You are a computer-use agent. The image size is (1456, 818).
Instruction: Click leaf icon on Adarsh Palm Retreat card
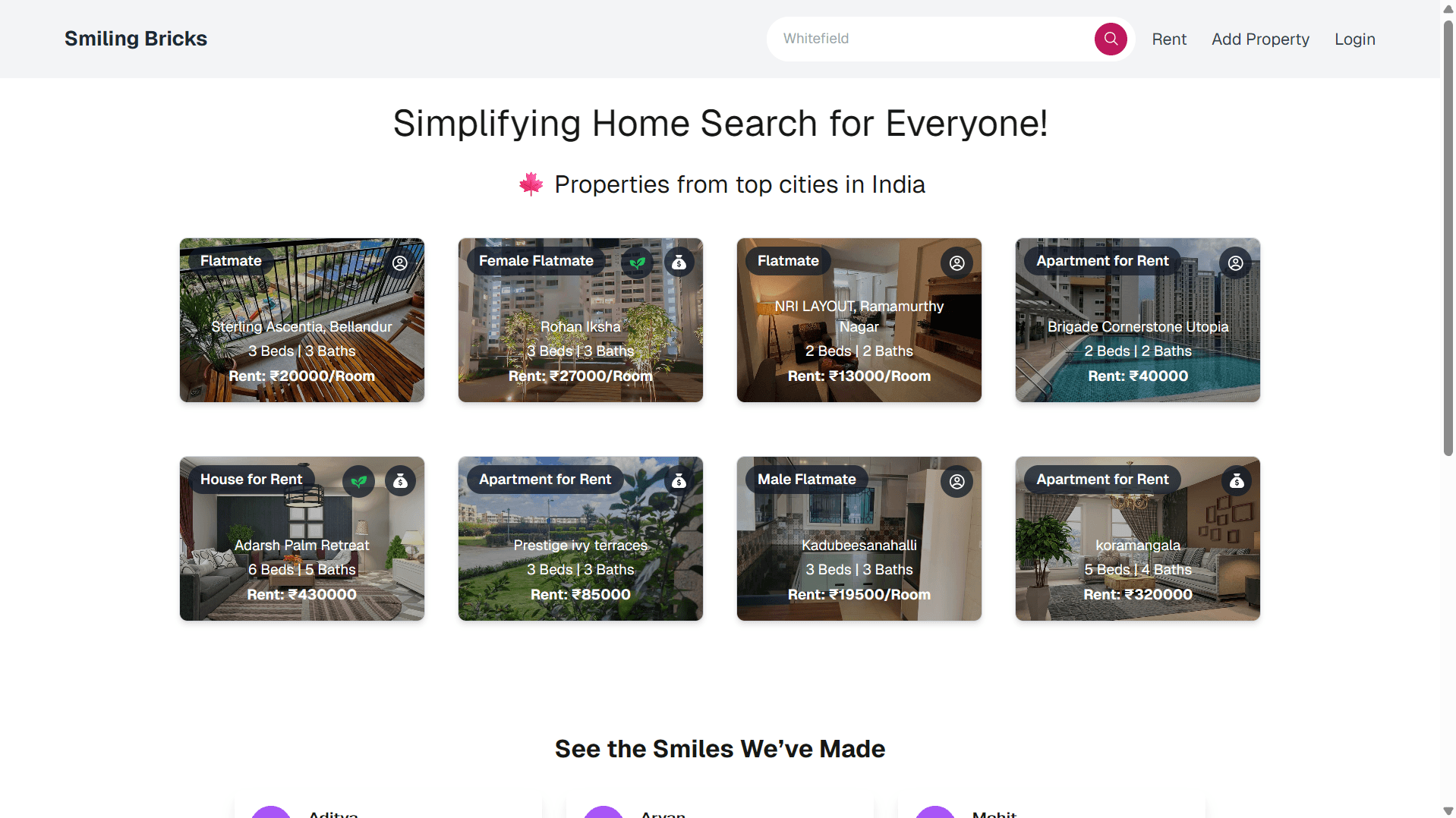pyautogui.click(x=358, y=482)
